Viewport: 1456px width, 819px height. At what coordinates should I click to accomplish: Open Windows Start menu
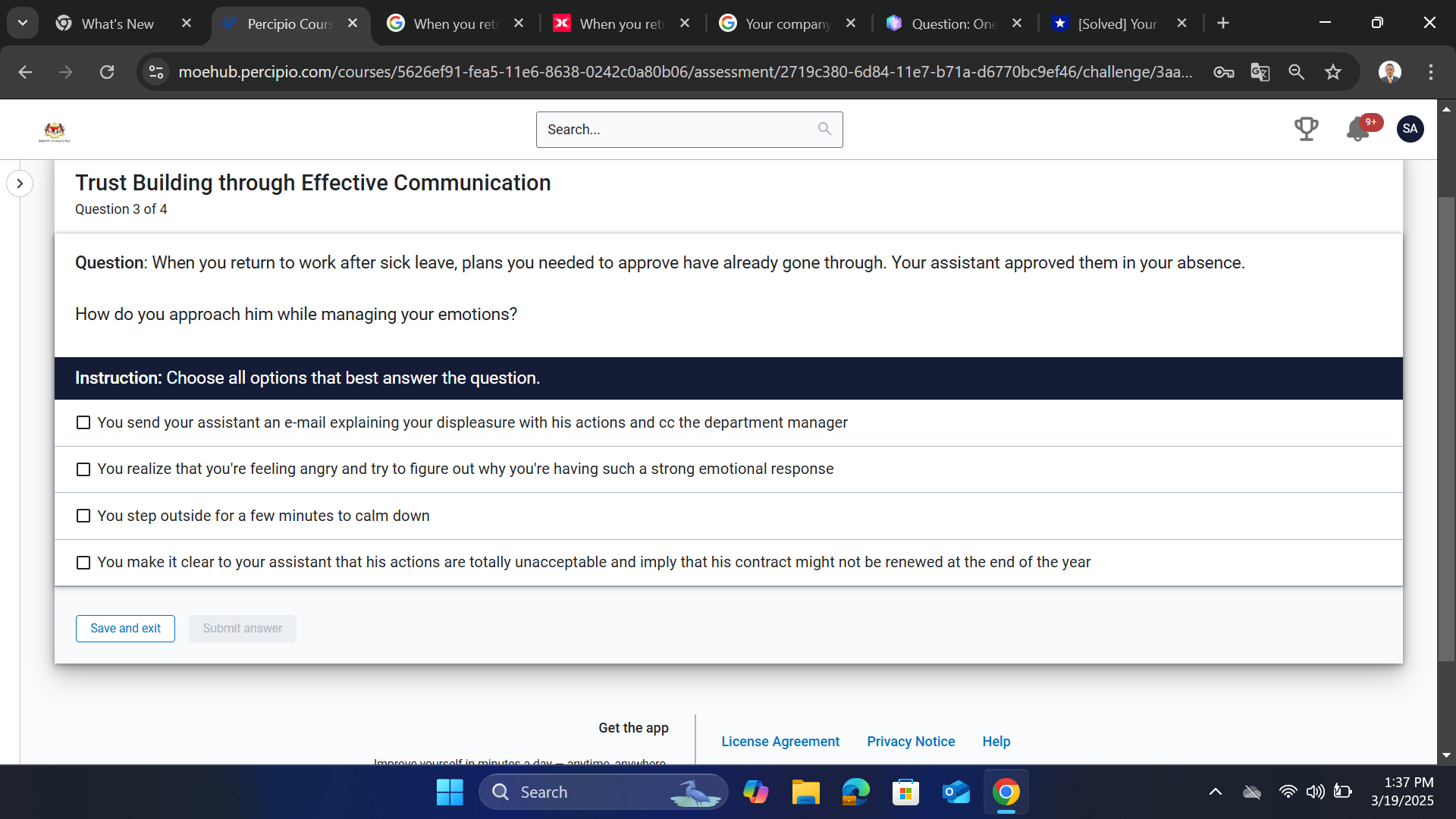coord(450,792)
